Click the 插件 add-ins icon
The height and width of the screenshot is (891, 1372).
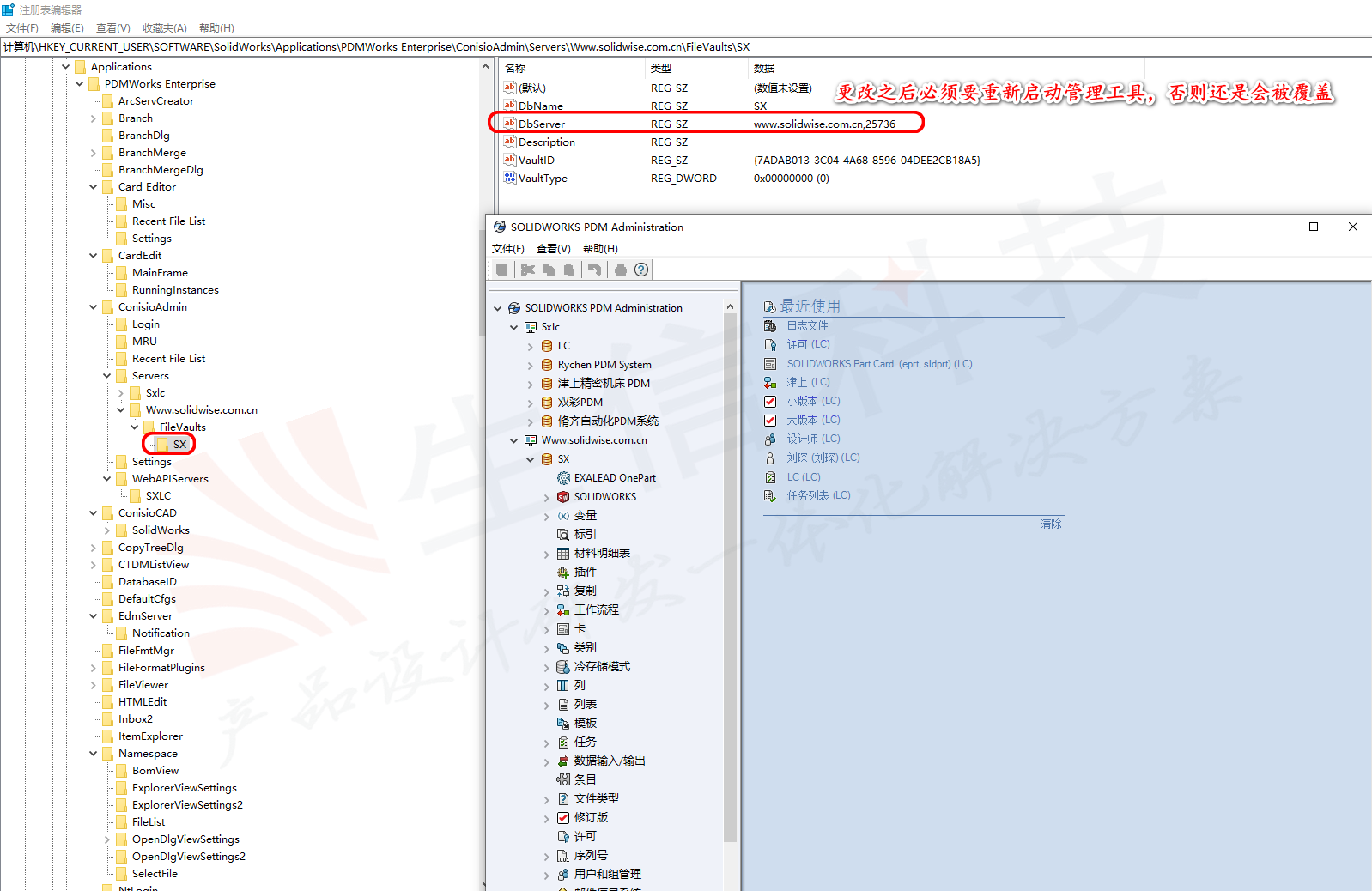click(563, 573)
